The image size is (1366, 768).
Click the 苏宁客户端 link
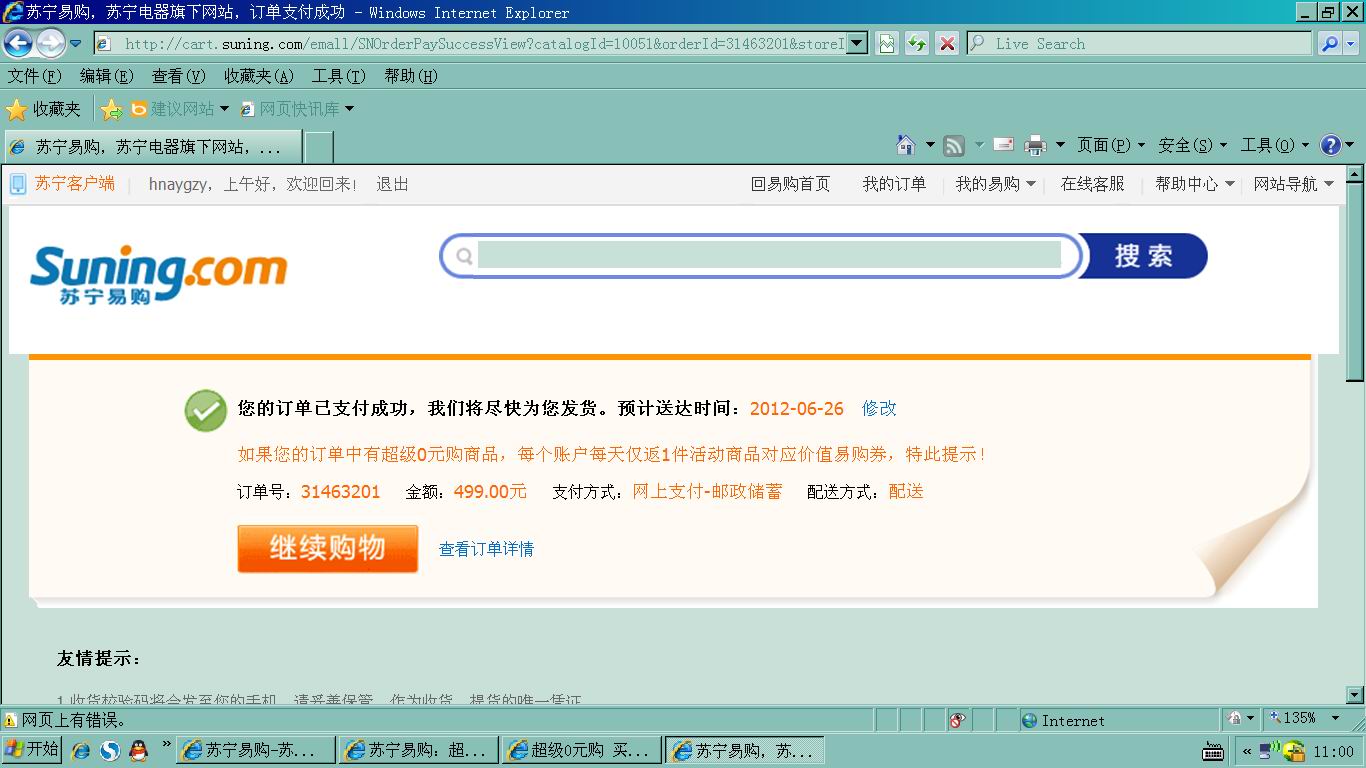(x=74, y=183)
